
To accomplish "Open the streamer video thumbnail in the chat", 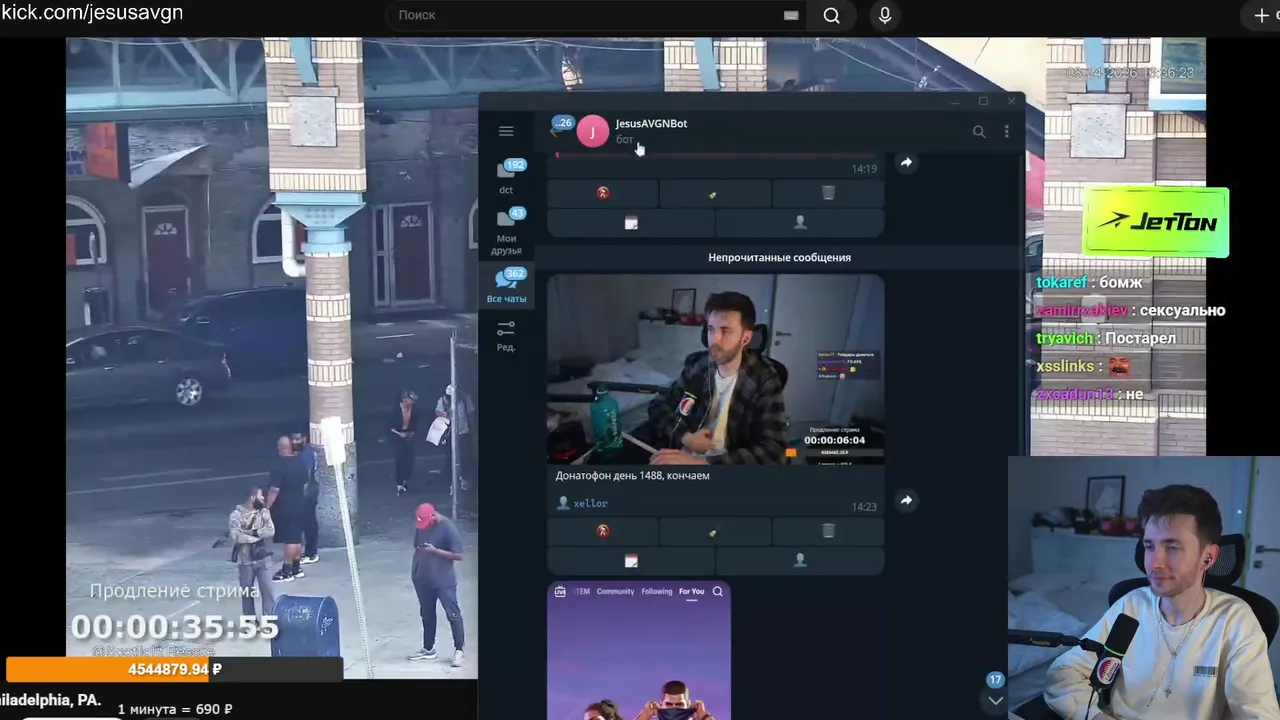I will (715, 370).
